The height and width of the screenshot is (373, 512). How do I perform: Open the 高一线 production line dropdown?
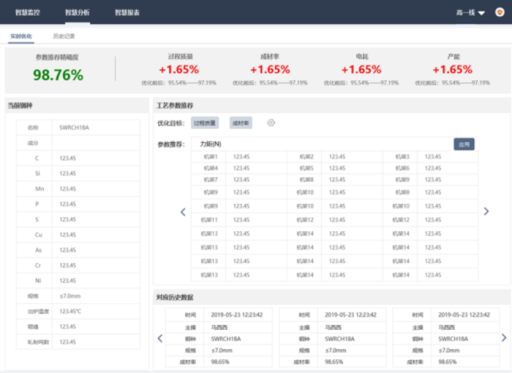pyautogui.click(x=470, y=13)
